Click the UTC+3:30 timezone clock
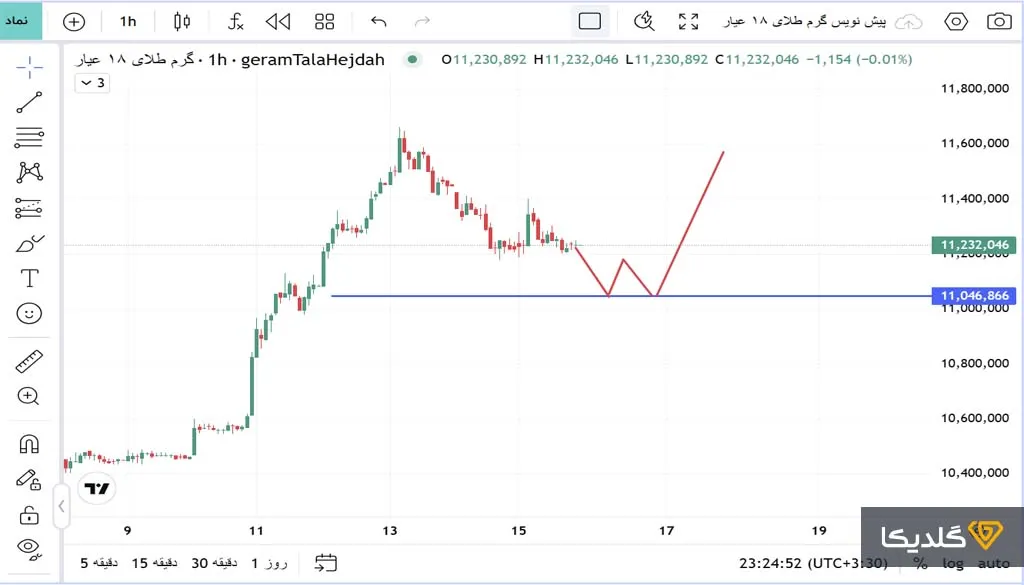 pyautogui.click(x=811, y=563)
